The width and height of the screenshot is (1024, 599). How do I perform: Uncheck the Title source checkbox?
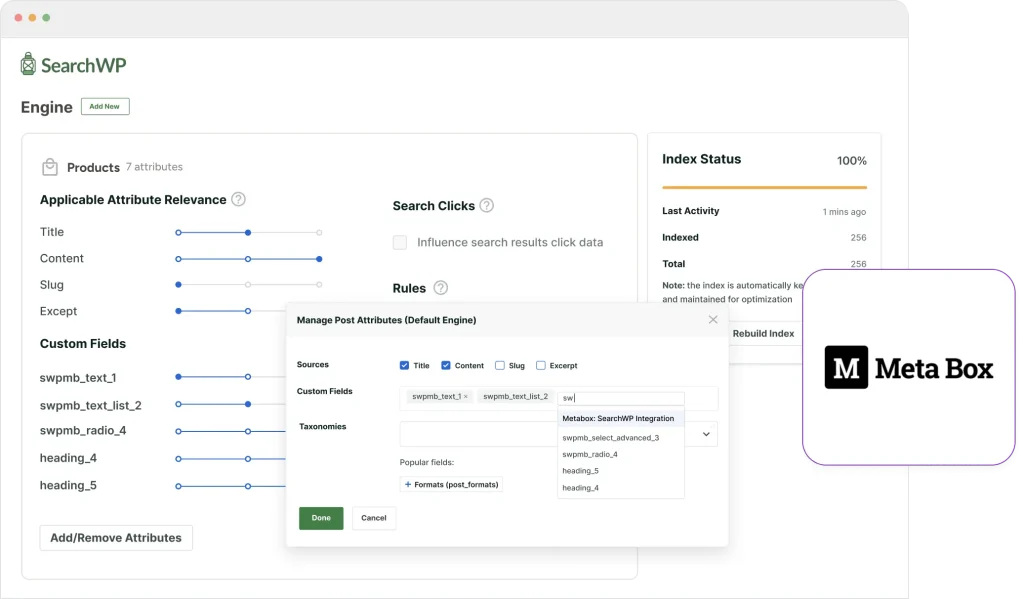(404, 365)
